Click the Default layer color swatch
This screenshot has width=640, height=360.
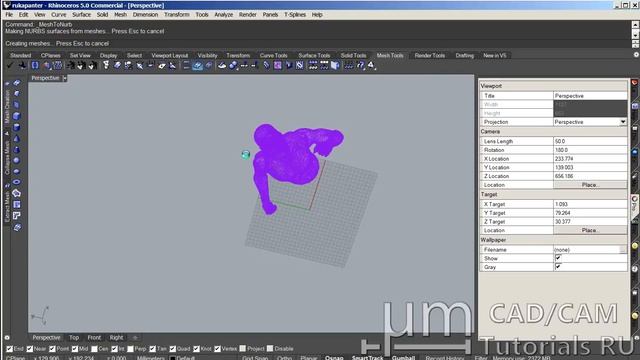(x=172, y=358)
